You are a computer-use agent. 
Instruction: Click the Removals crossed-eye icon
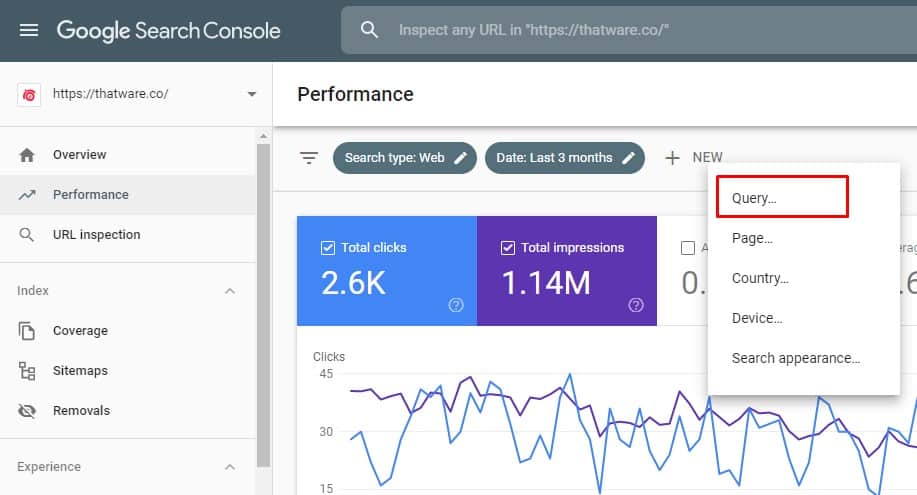pos(27,411)
